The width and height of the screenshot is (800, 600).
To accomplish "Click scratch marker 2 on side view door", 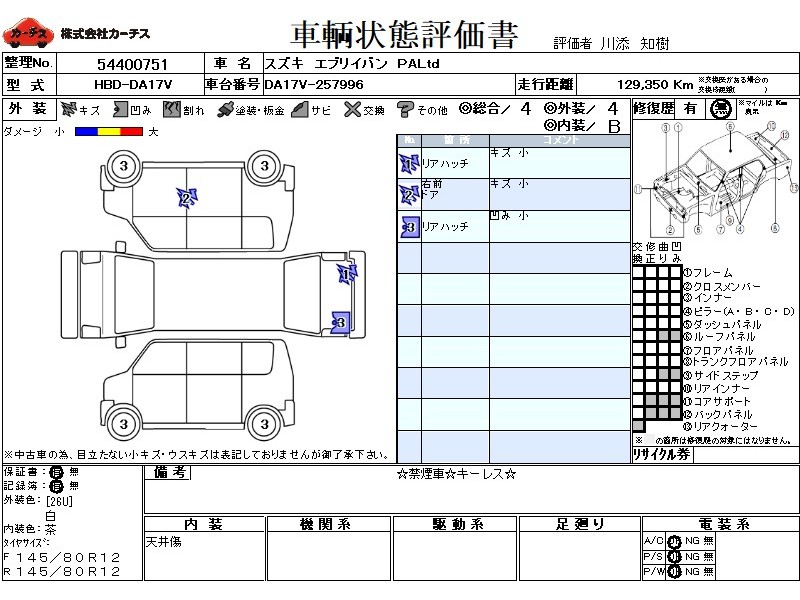I will (186, 198).
